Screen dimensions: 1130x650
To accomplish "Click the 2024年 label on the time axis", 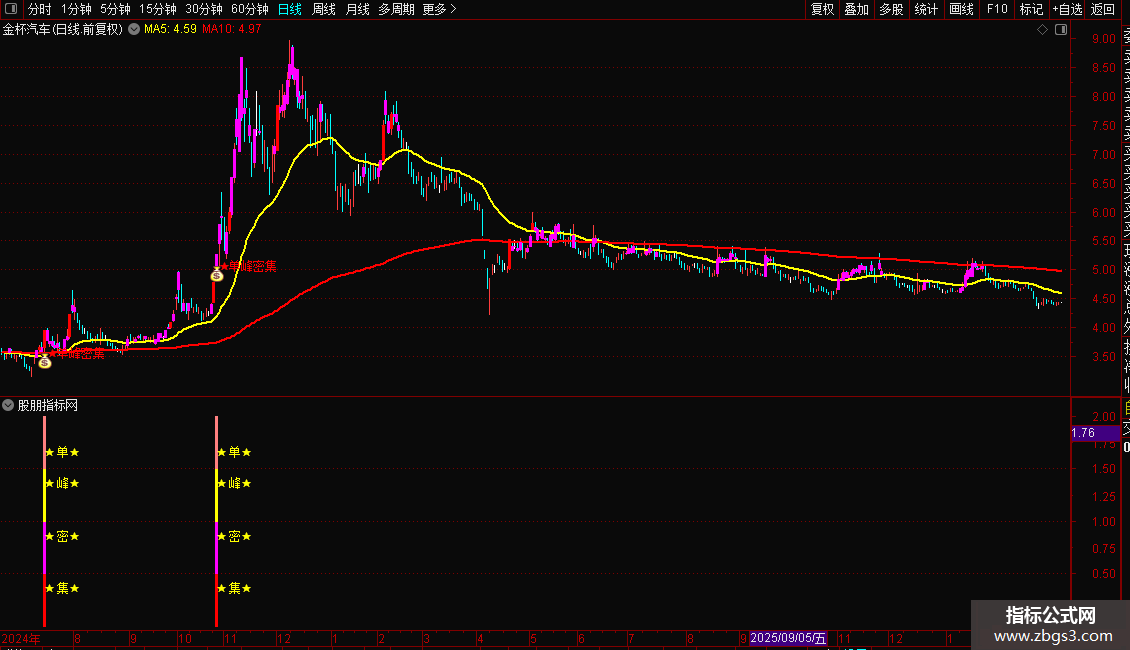I will pyautogui.click(x=21, y=638).
